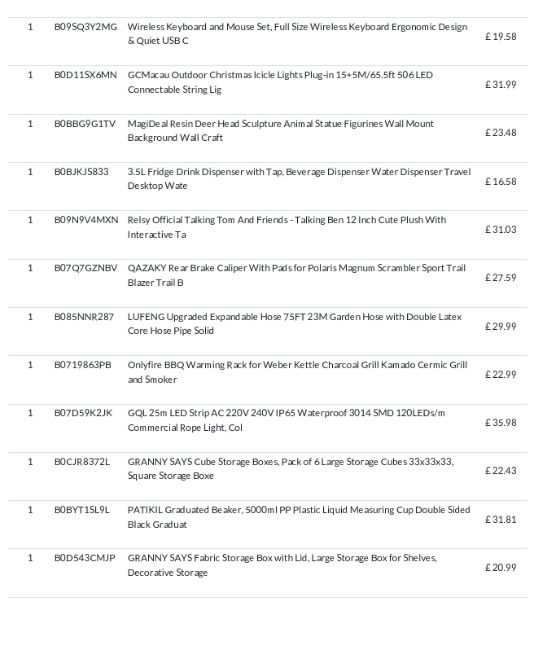This screenshot has height=650, width=534.
Task: Select the £ 31.03 price value
Action: (x=501, y=230)
